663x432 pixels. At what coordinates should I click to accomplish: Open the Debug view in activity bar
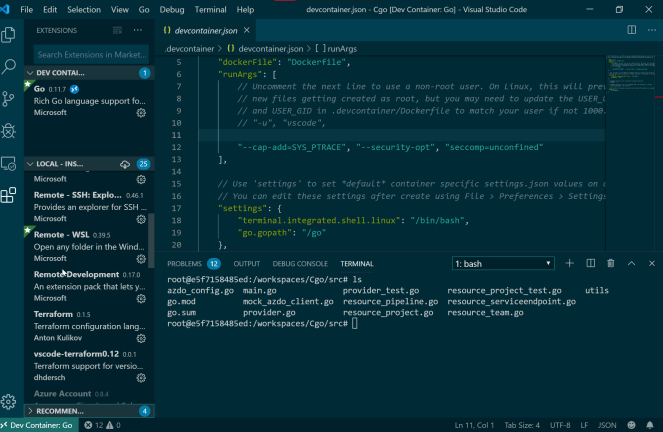10,131
